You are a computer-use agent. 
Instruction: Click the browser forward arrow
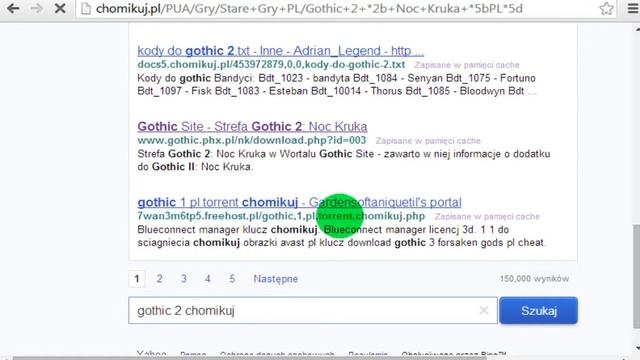click(36, 8)
